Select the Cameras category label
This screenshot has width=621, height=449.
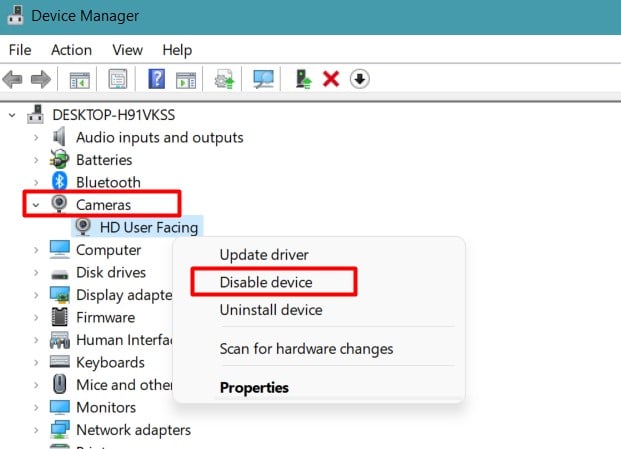(x=103, y=205)
